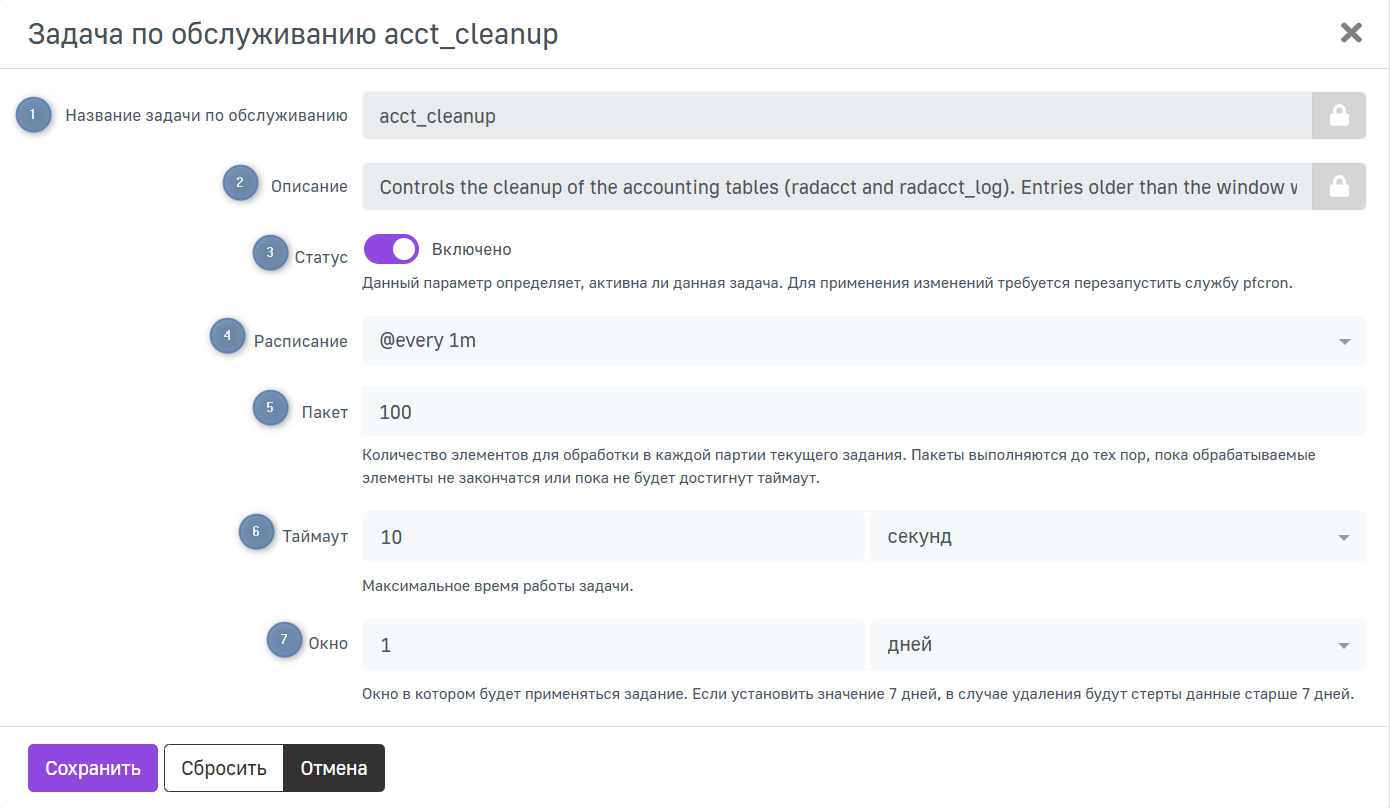Click the lock icon beside task name field
The width and height of the screenshot is (1390, 808).
1338,116
